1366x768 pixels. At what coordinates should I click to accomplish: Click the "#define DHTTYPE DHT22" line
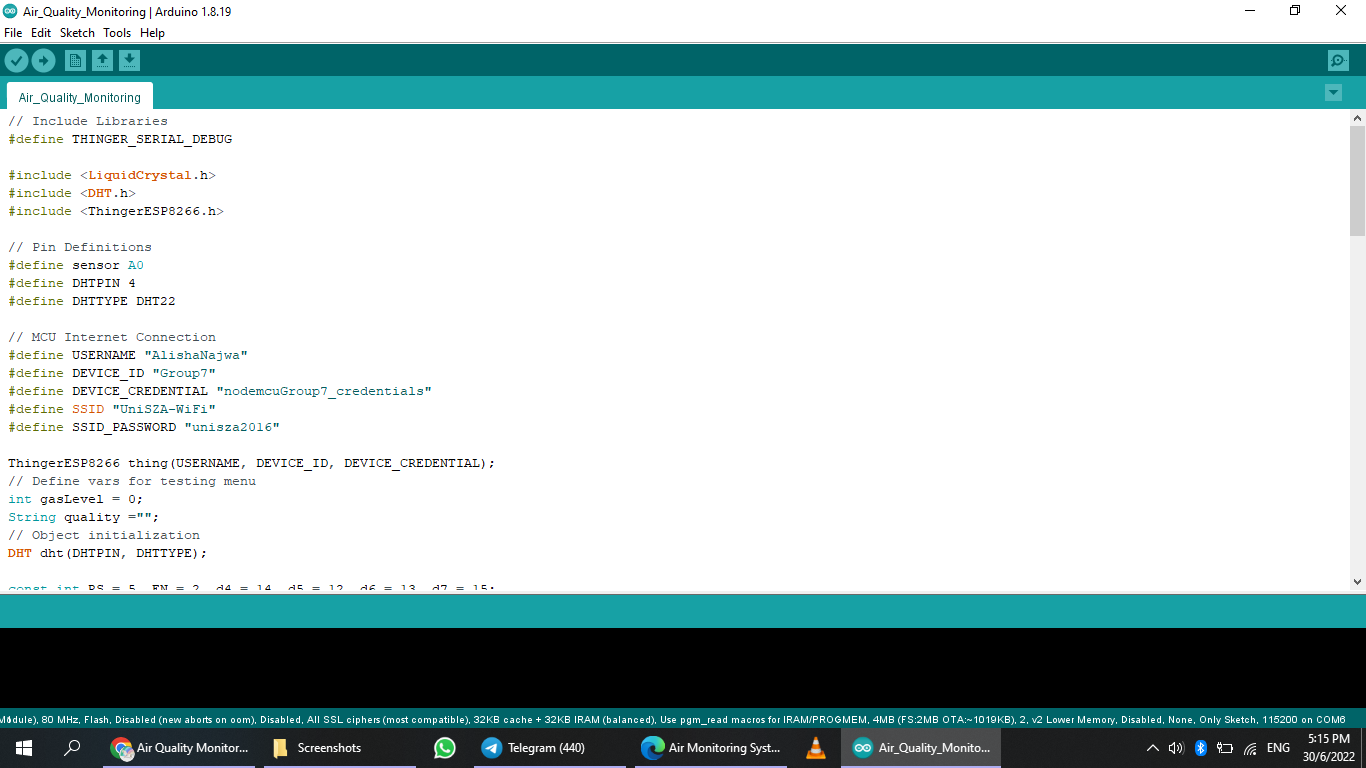coord(92,301)
